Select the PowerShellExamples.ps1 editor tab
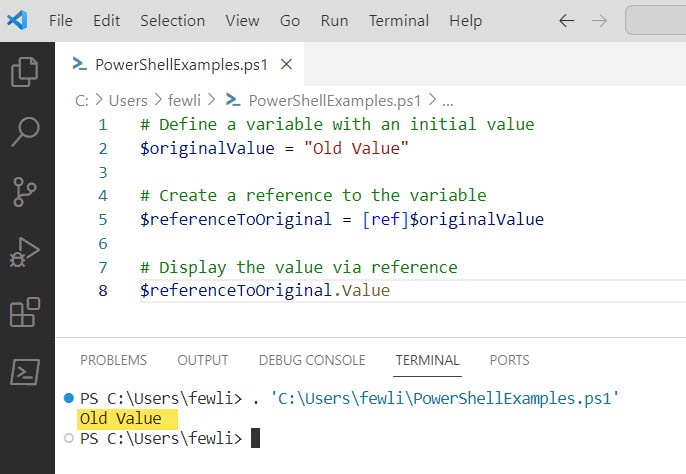The width and height of the screenshot is (686, 474). (x=179, y=64)
